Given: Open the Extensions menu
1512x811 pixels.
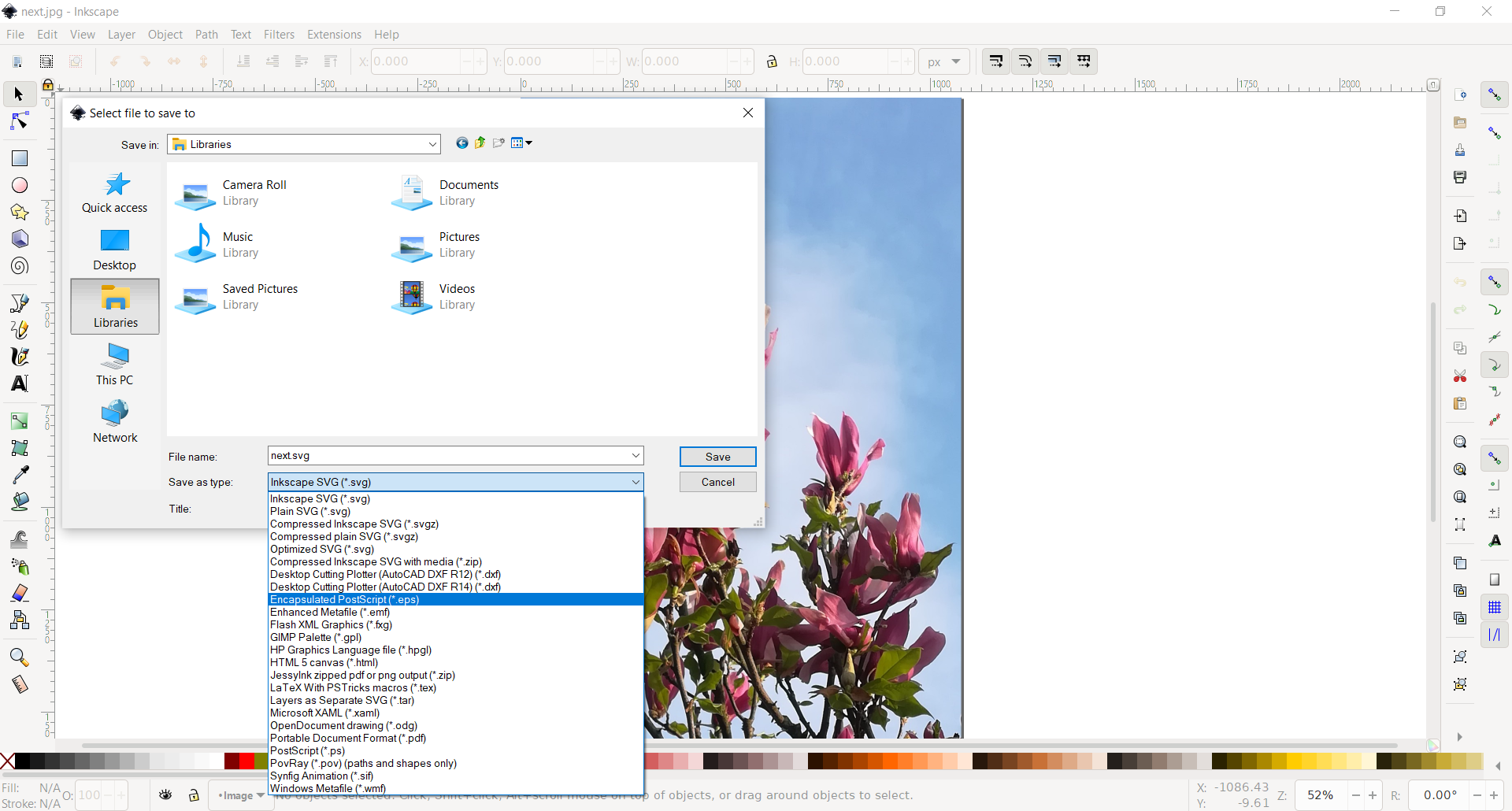Looking at the screenshot, I should (334, 35).
